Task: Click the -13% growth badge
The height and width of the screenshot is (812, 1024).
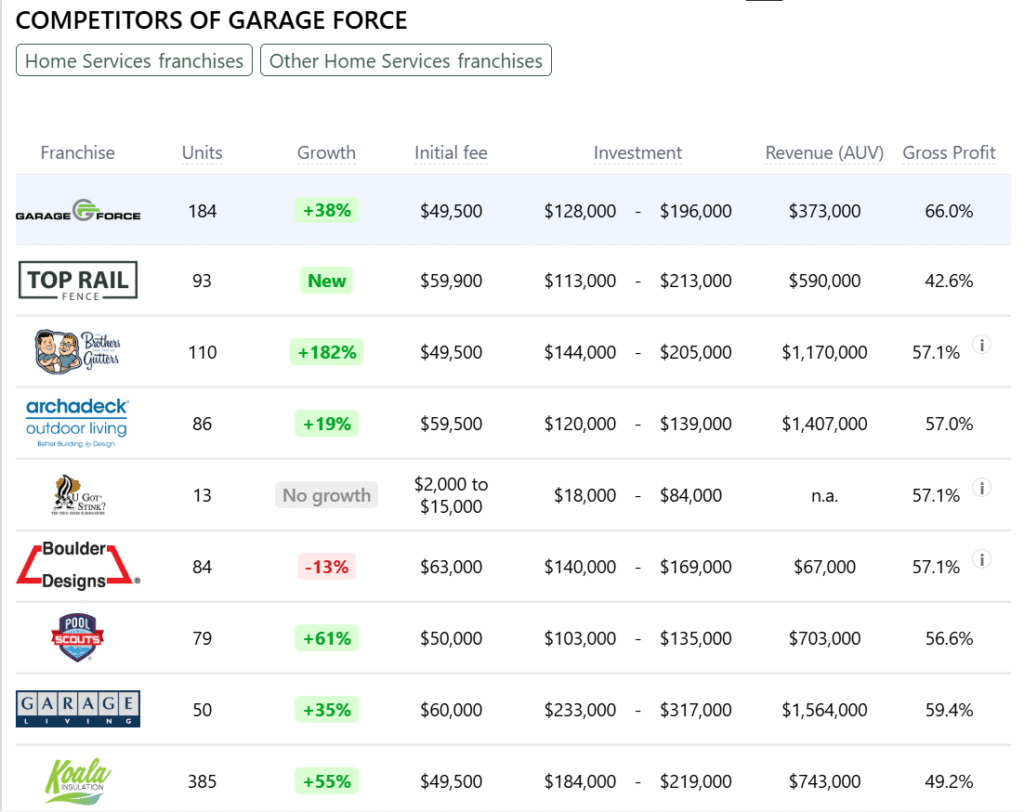Action: [x=327, y=566]
